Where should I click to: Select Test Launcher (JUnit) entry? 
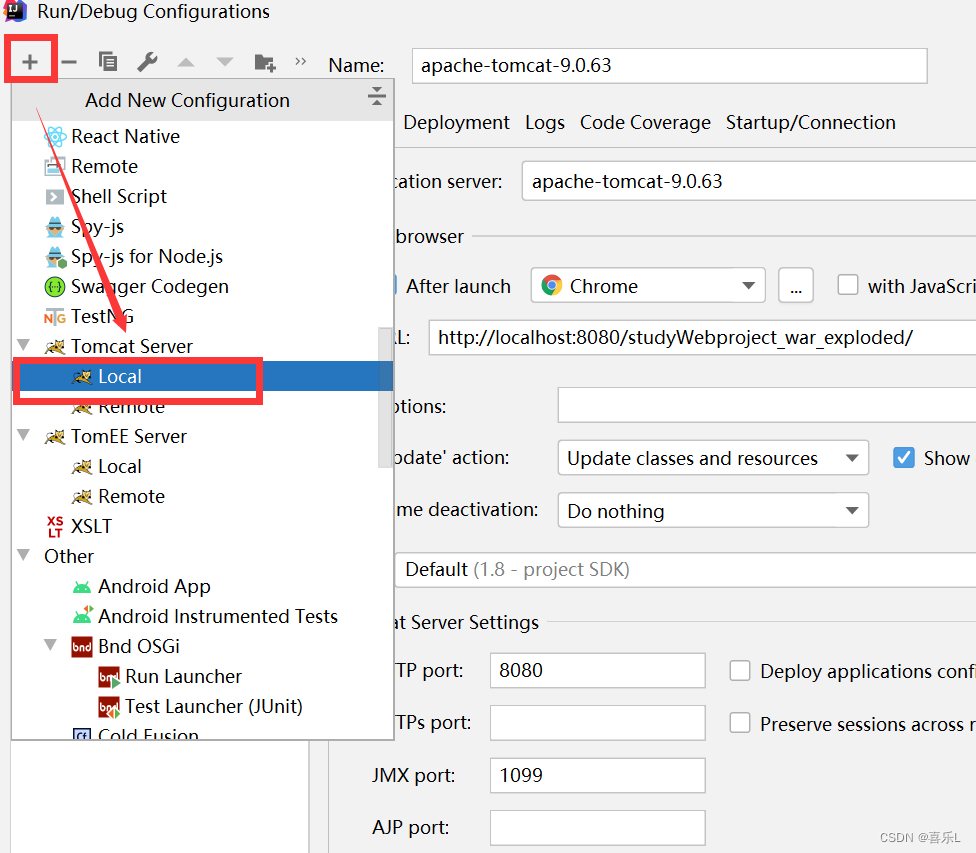pyautogui.click(x=200, y=706)
